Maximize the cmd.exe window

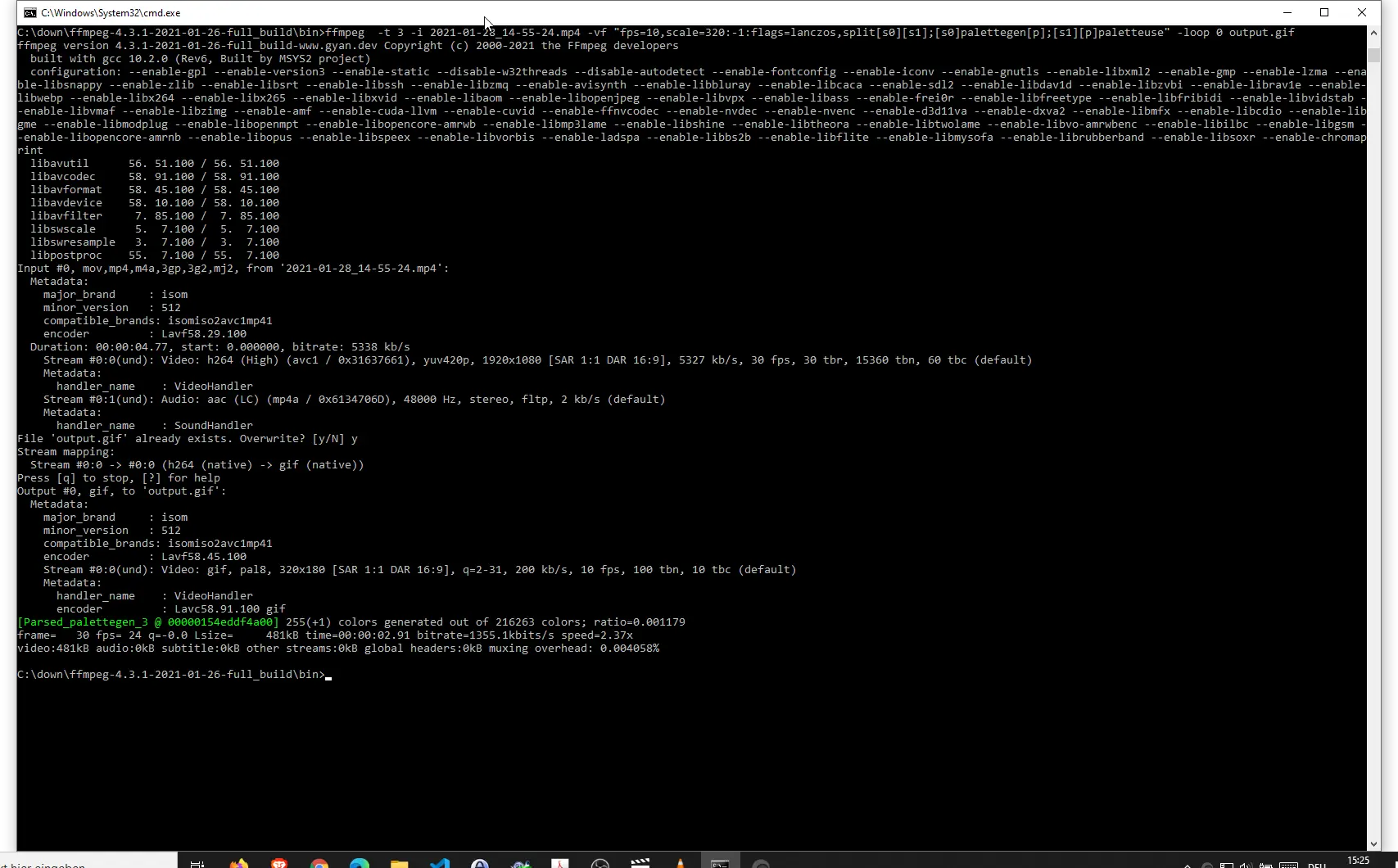[1324, 12]
